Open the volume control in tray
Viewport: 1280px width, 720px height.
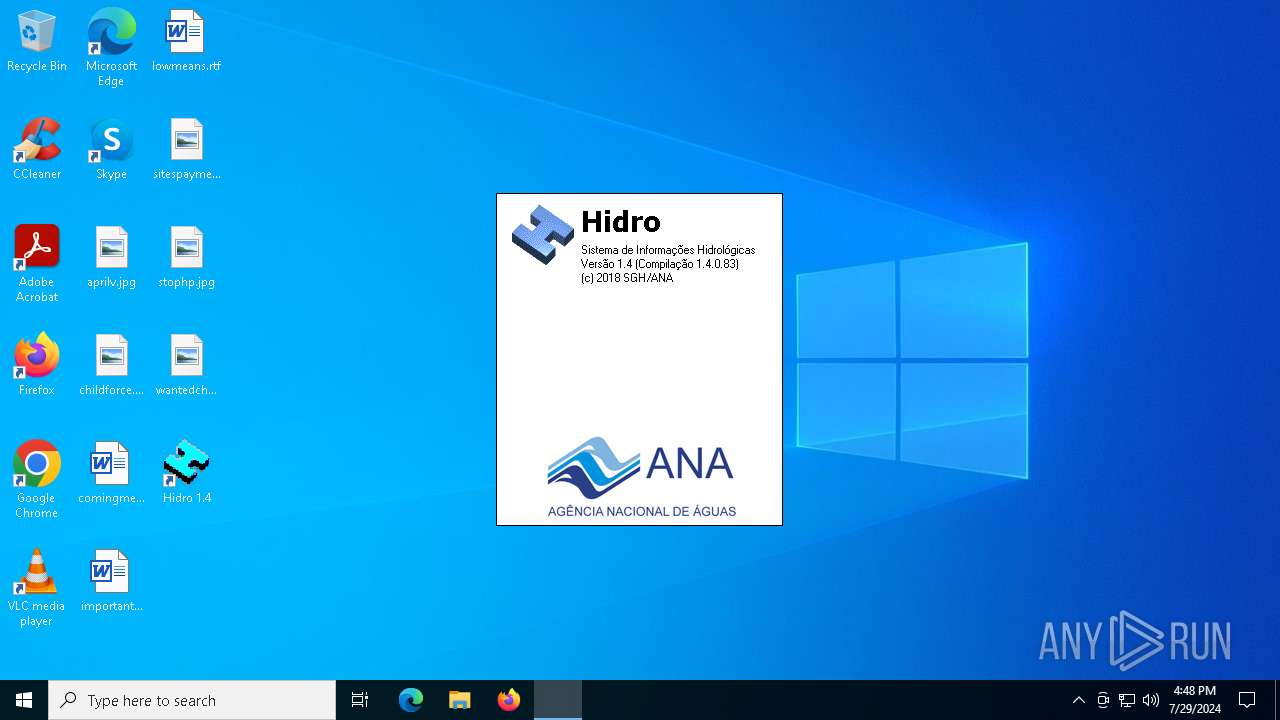(x=1151, y=700)
